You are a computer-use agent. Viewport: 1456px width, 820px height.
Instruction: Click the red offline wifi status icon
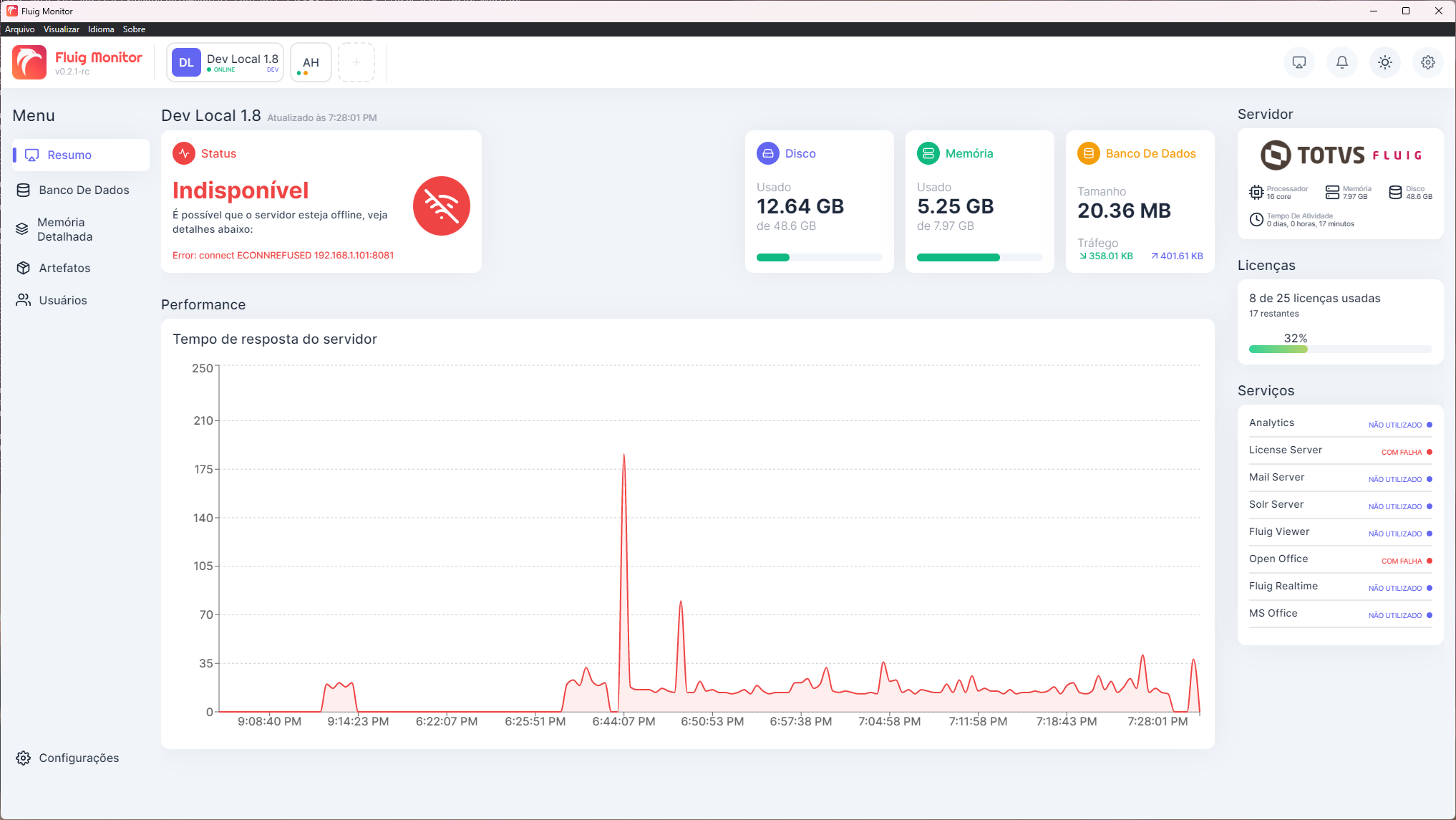[x=442, y=206]
